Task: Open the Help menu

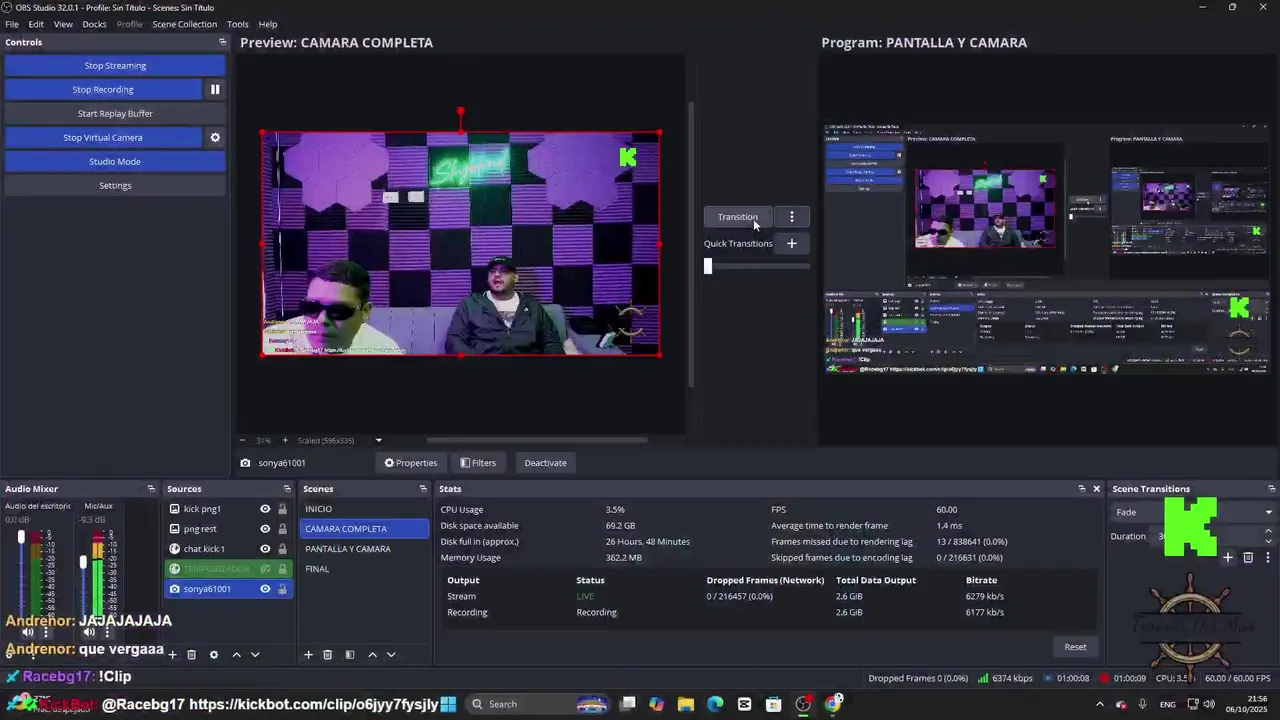Action: point(268,24)
